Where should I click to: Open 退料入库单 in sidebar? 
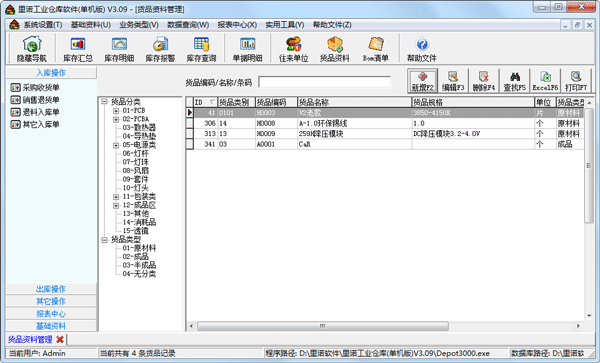(35, 112)
